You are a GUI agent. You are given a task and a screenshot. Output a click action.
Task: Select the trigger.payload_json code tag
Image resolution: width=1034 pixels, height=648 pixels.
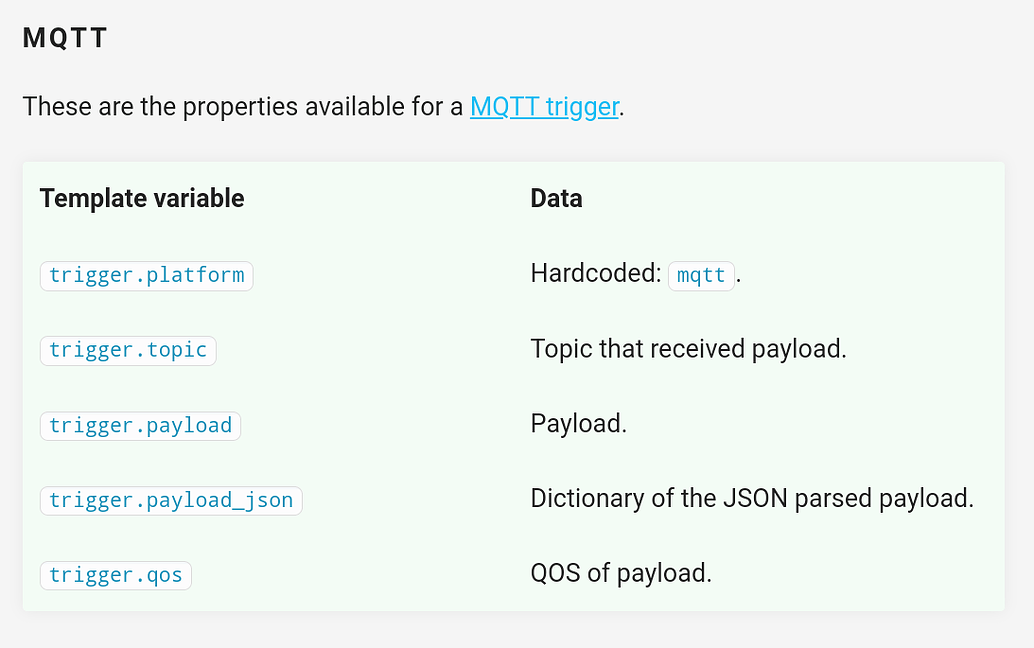(x=171, y=500)
